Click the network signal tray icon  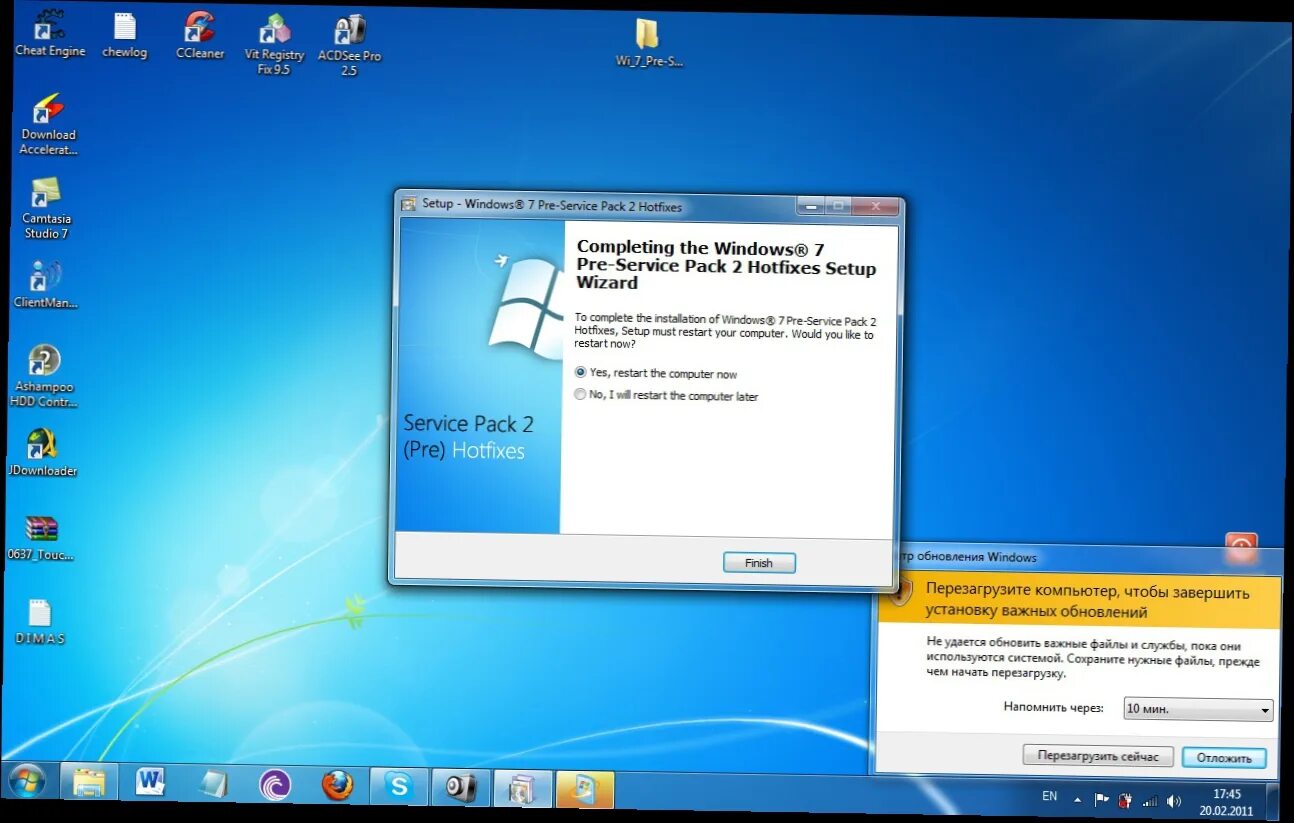(1150, 800)
